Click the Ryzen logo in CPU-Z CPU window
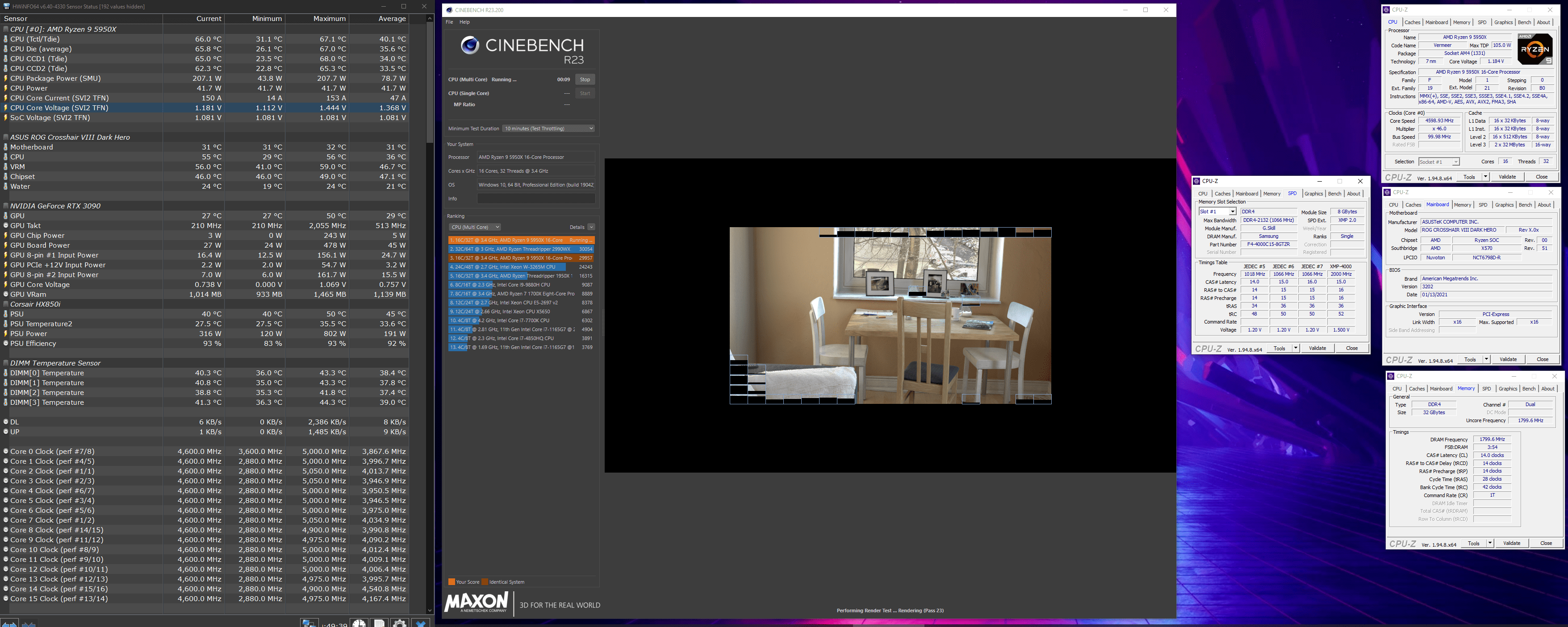This screenshot has width=1568, height=627. point(1535,49)
